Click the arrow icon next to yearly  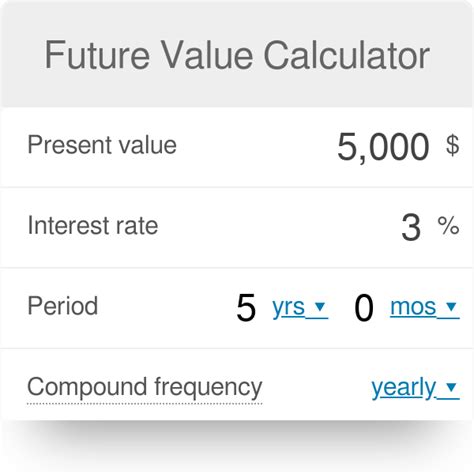pyautogui.click(x=451, y=387)
